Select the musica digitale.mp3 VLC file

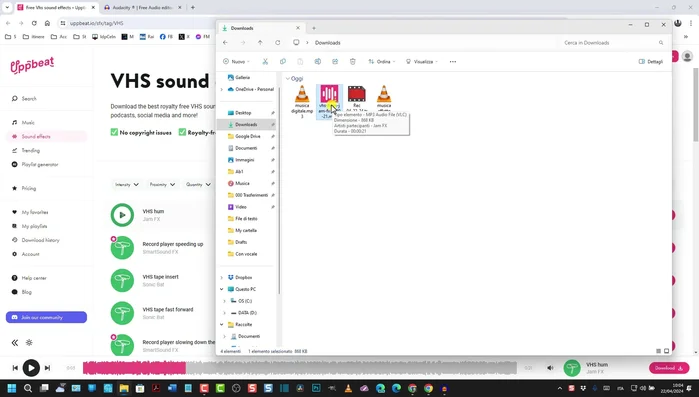pyautogui.click(x=302, y=102)
